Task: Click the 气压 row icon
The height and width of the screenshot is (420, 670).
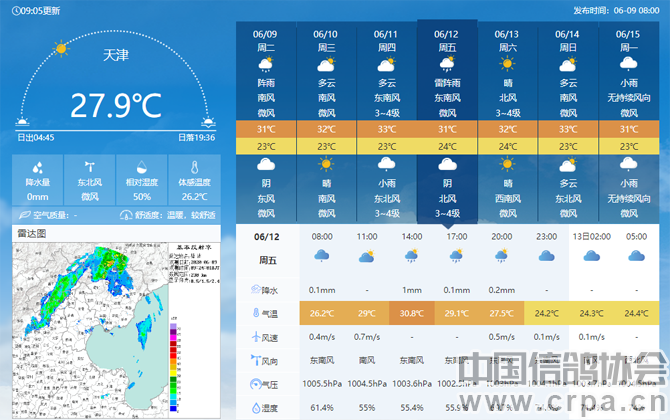Action: (255, 384)
